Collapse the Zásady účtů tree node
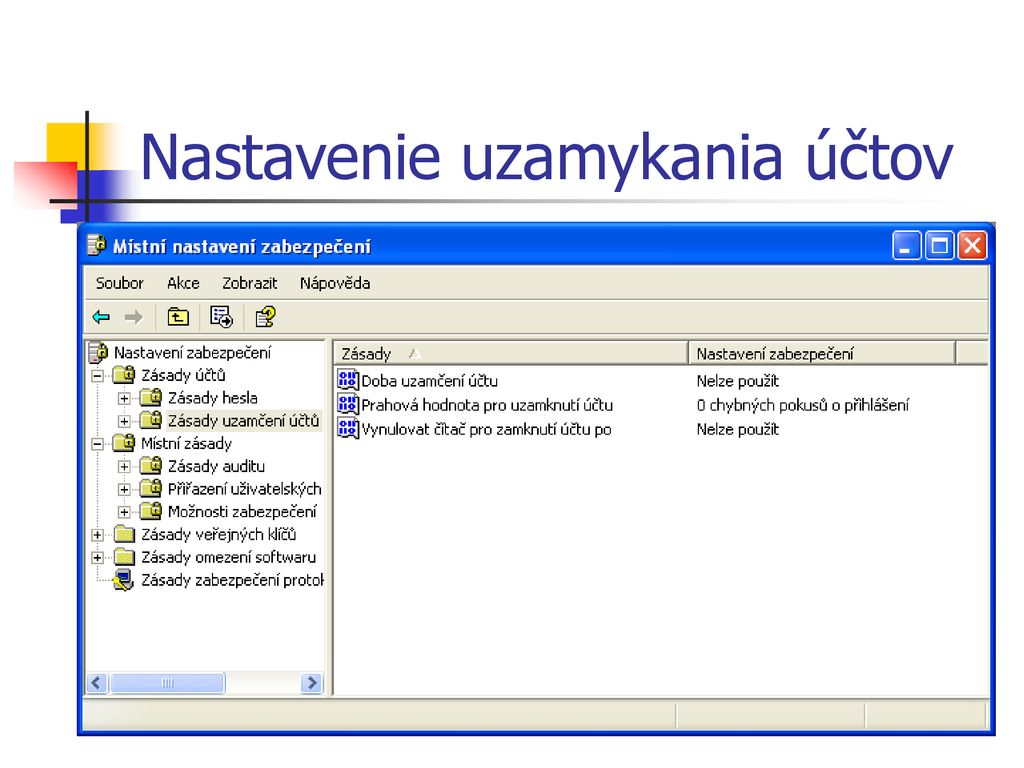 pyautogui.click(x=97, y=376)
